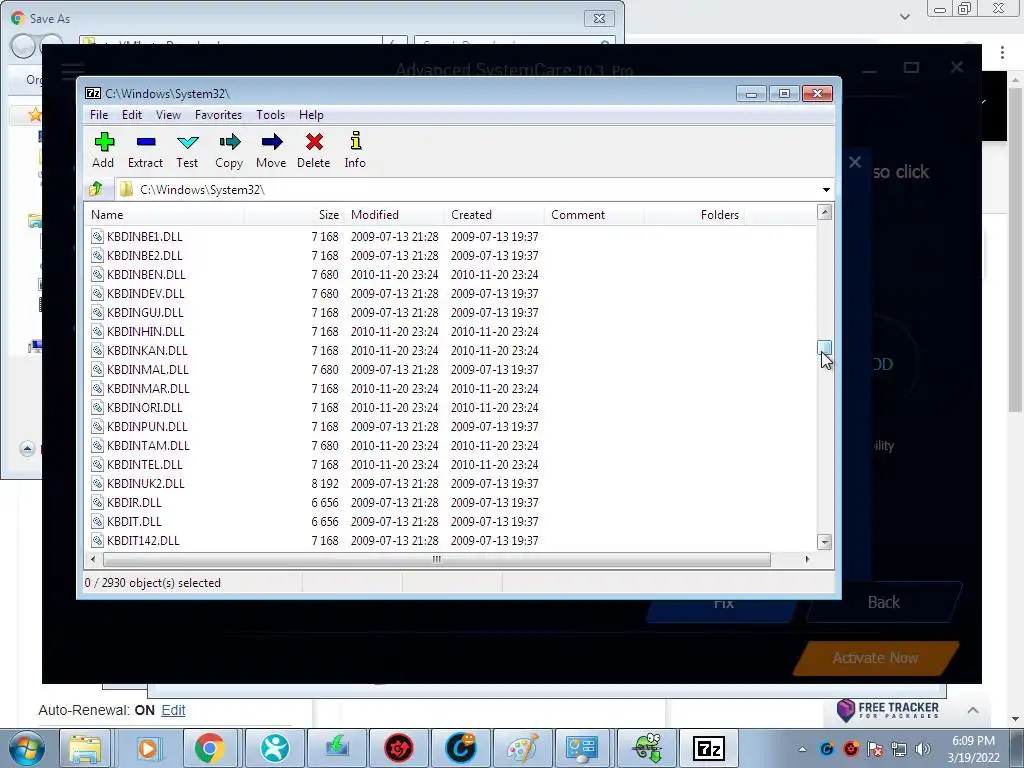Select the KBDINORI.DLL file
This screenshot has width=1024, height=768.
[145, 407]
